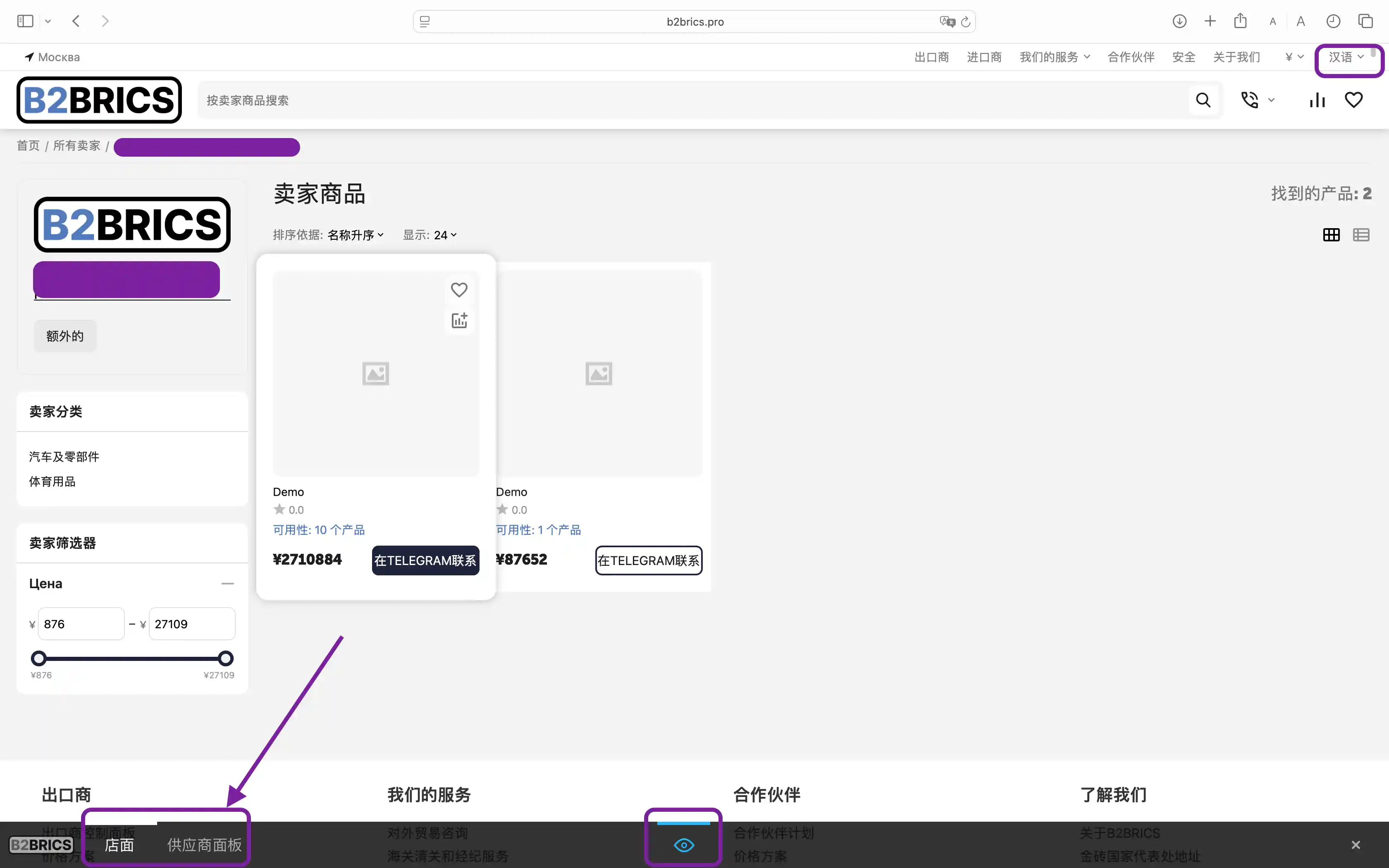Image resolution: width=1389 pixels, height=868 pixels.
Task: Switch to grid view layout
Action: tap(1331, 235)
